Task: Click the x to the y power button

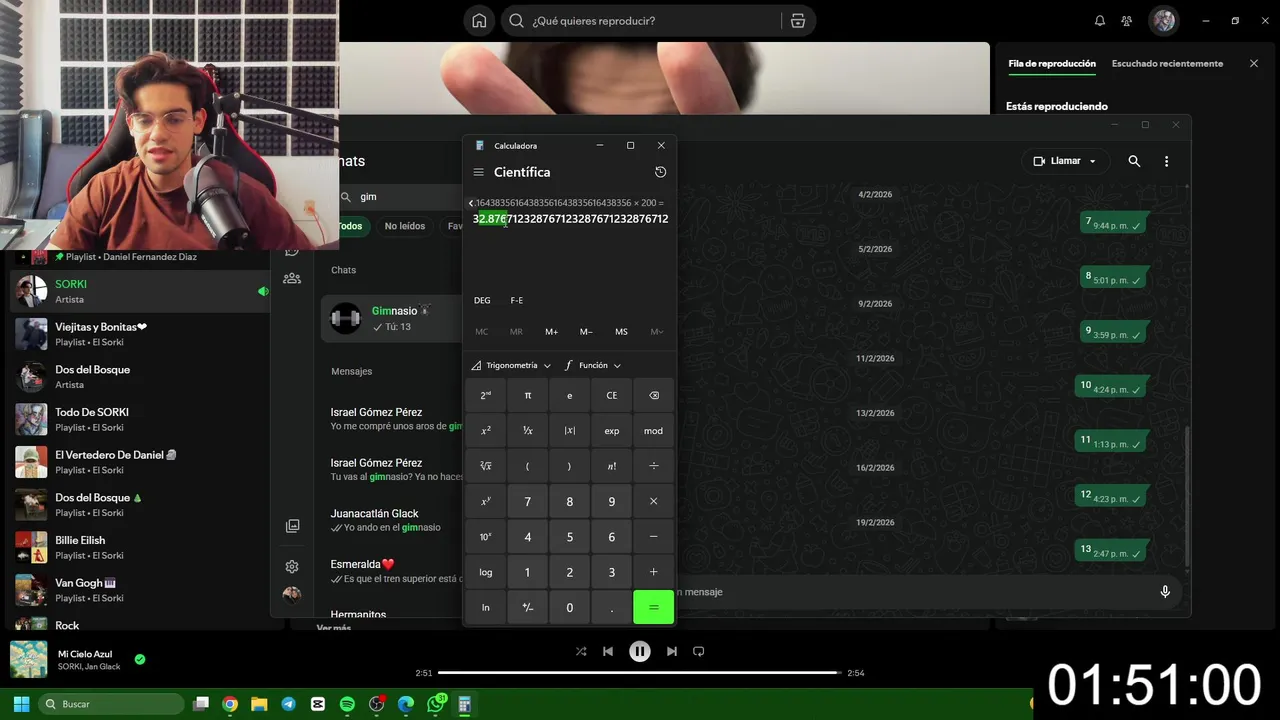Action: [486, 501]
